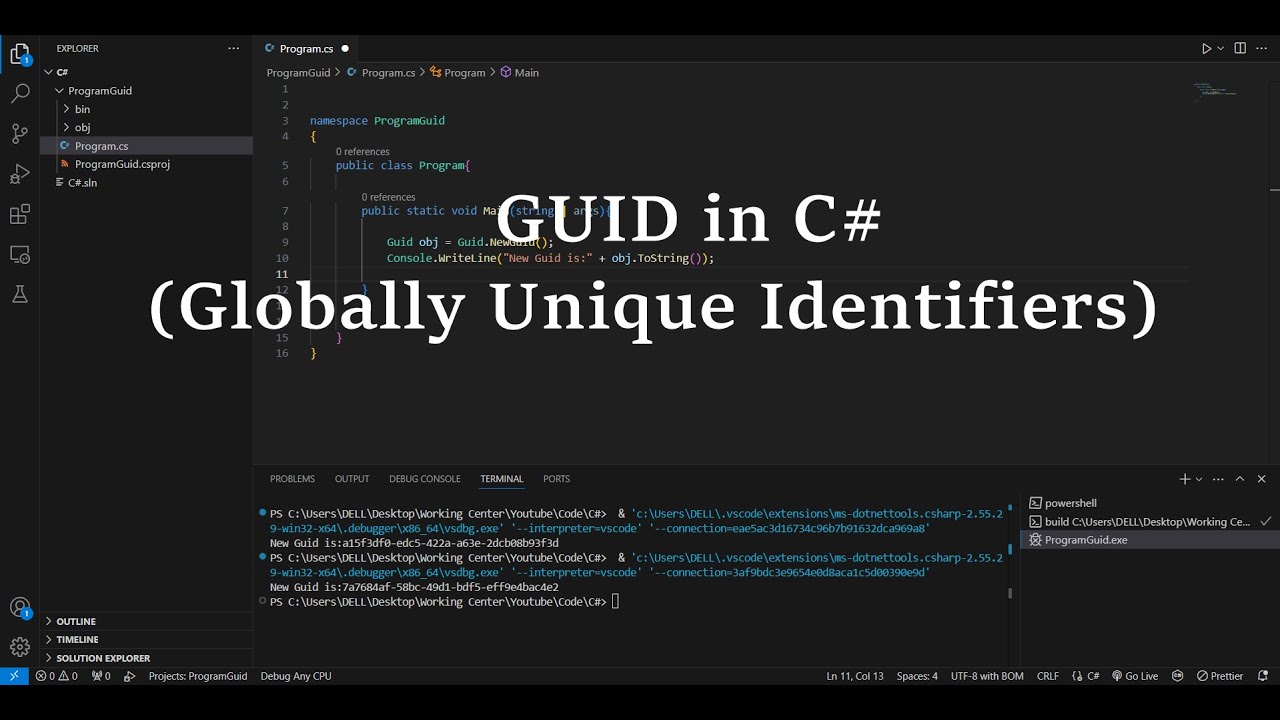This screenshot has height=720, width=1280.
Task: Click unsaved dot on Program.cs tab
Action: coord(345,48)
